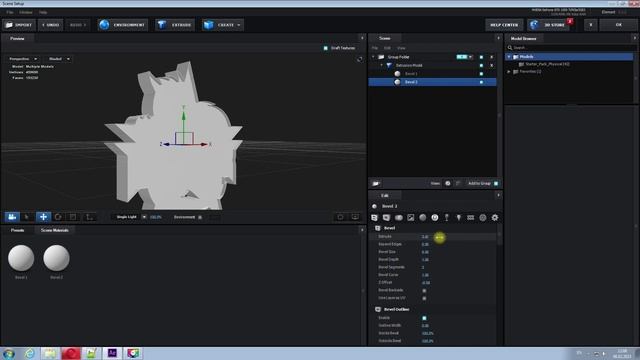This screenshot has height=360, width=640.
Task: Open the gear advanced settings icon in Edit
Action: (x=495, y=218)
